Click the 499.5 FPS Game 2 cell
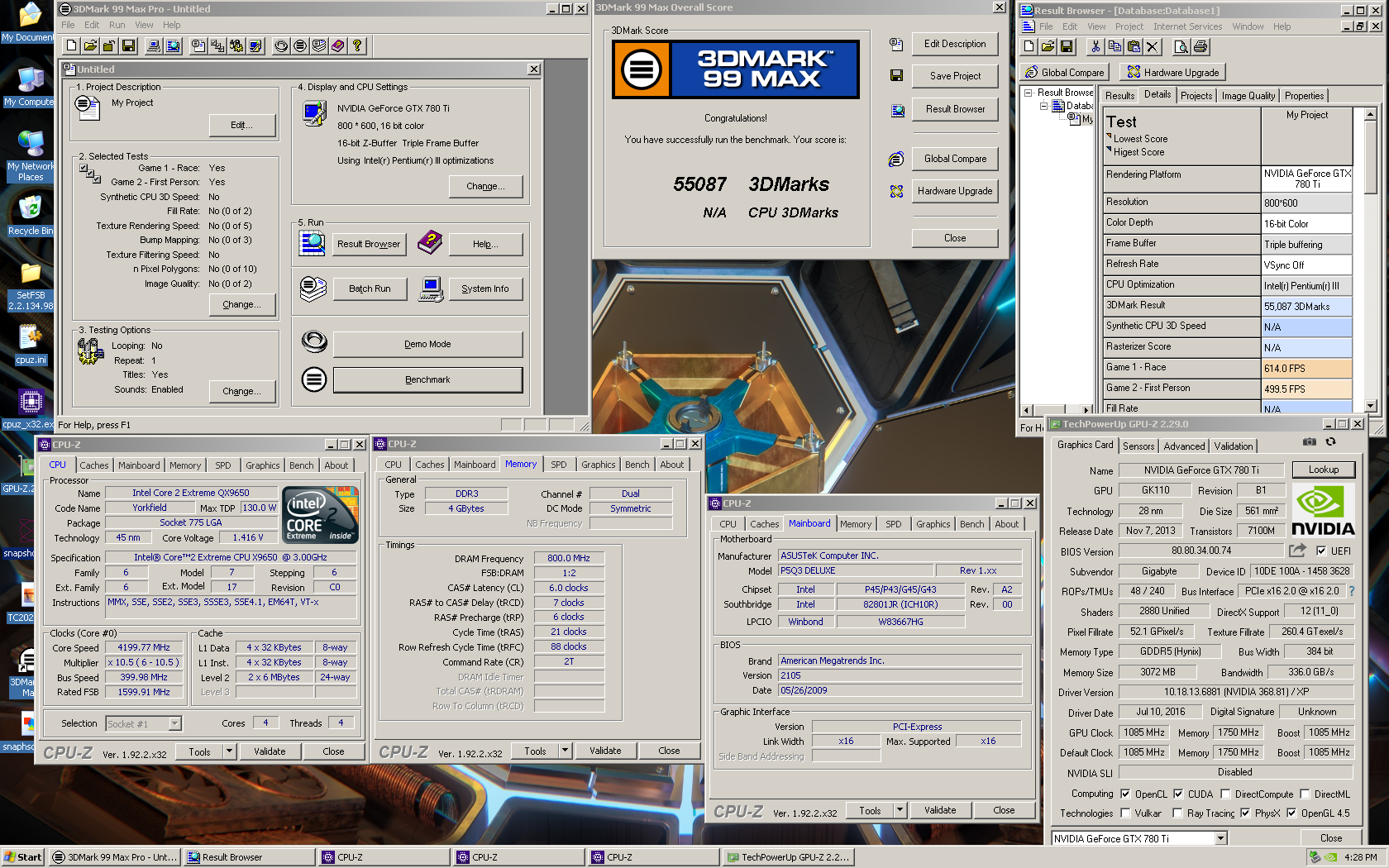1389x868 pixels. (x=1307, y=389)
